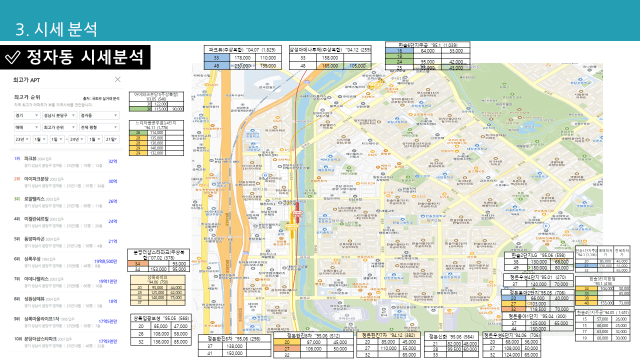The width and height of the screenshot is (640, 360).
Task: Open the 매매 trade type dropdown
Action: pyautogui.click(x=27, y=127)
